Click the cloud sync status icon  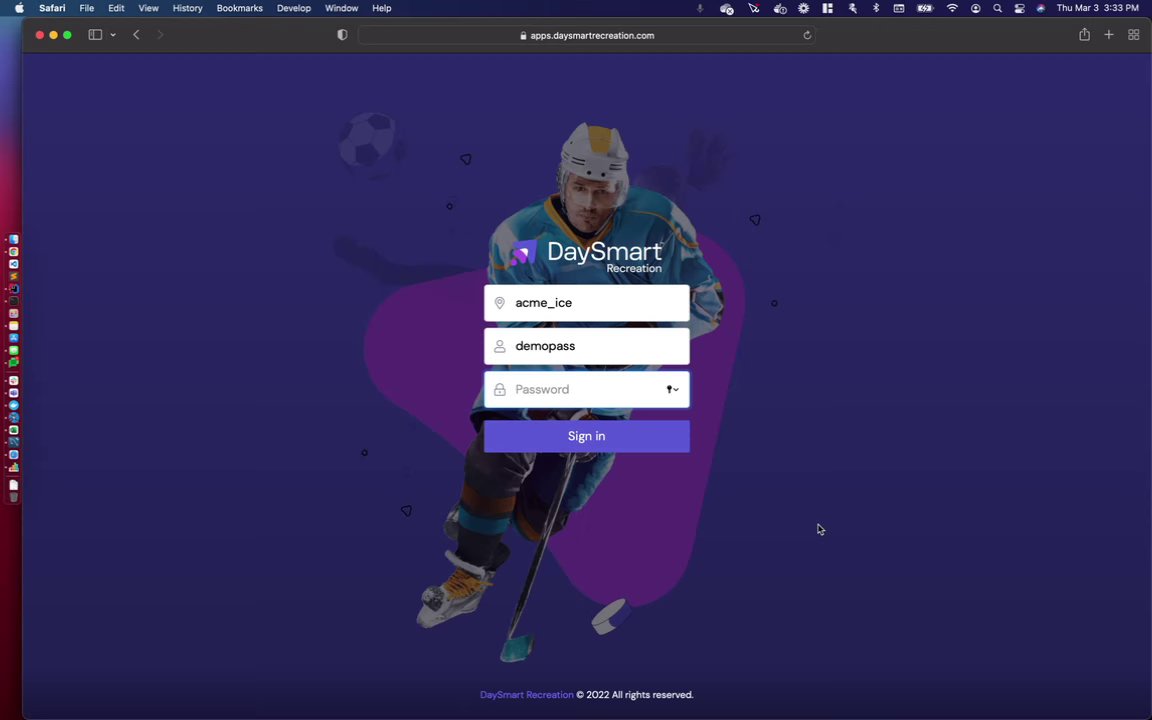pyautogui.click(x=727, y=9)
